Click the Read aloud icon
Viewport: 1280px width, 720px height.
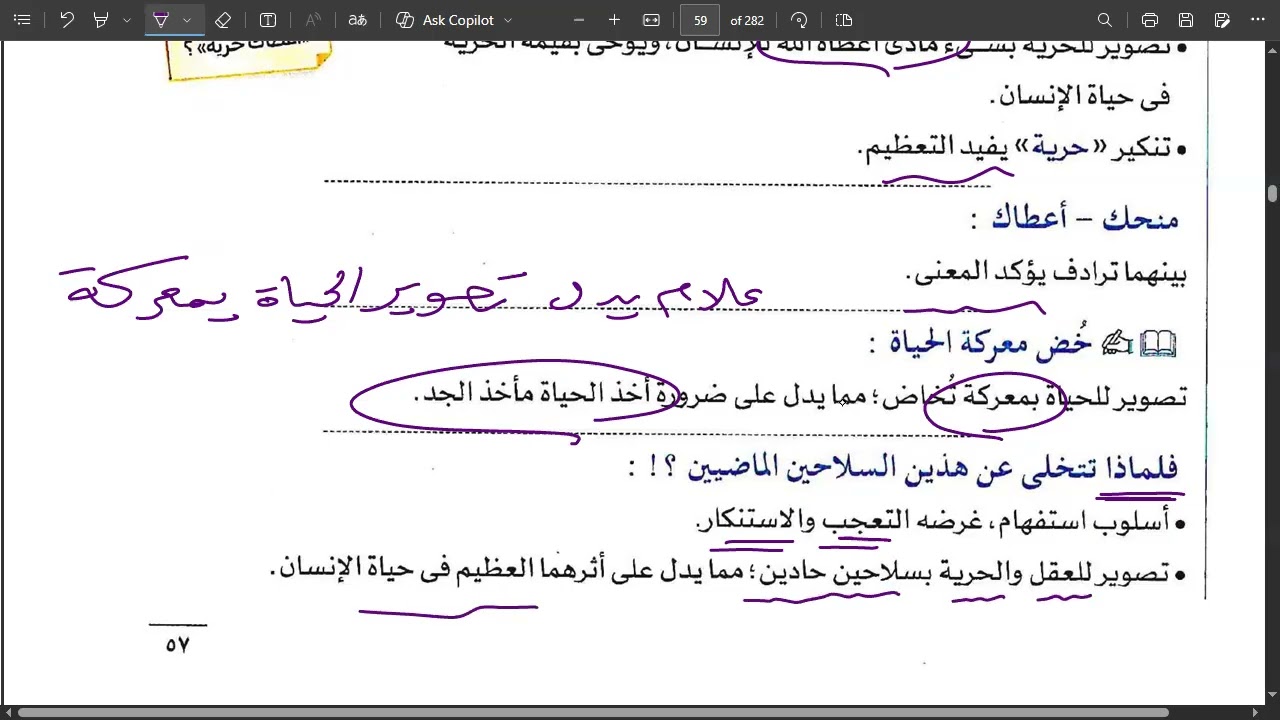(x=313, y=20)
